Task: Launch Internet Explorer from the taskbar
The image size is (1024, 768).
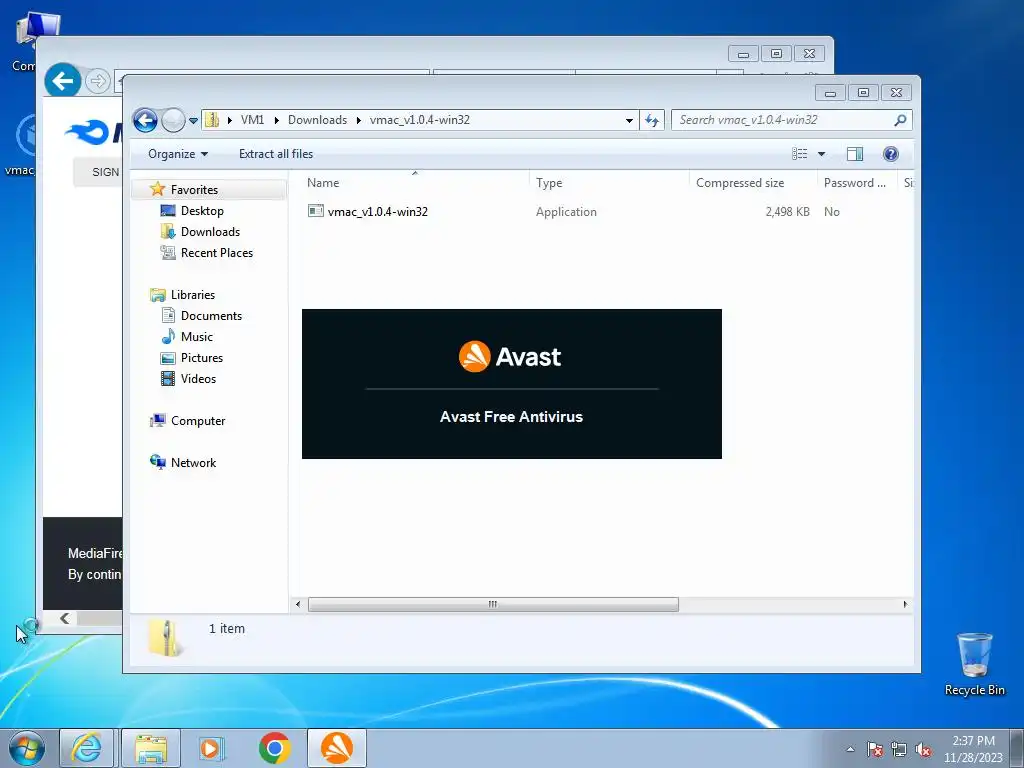Action: [86, 748]
